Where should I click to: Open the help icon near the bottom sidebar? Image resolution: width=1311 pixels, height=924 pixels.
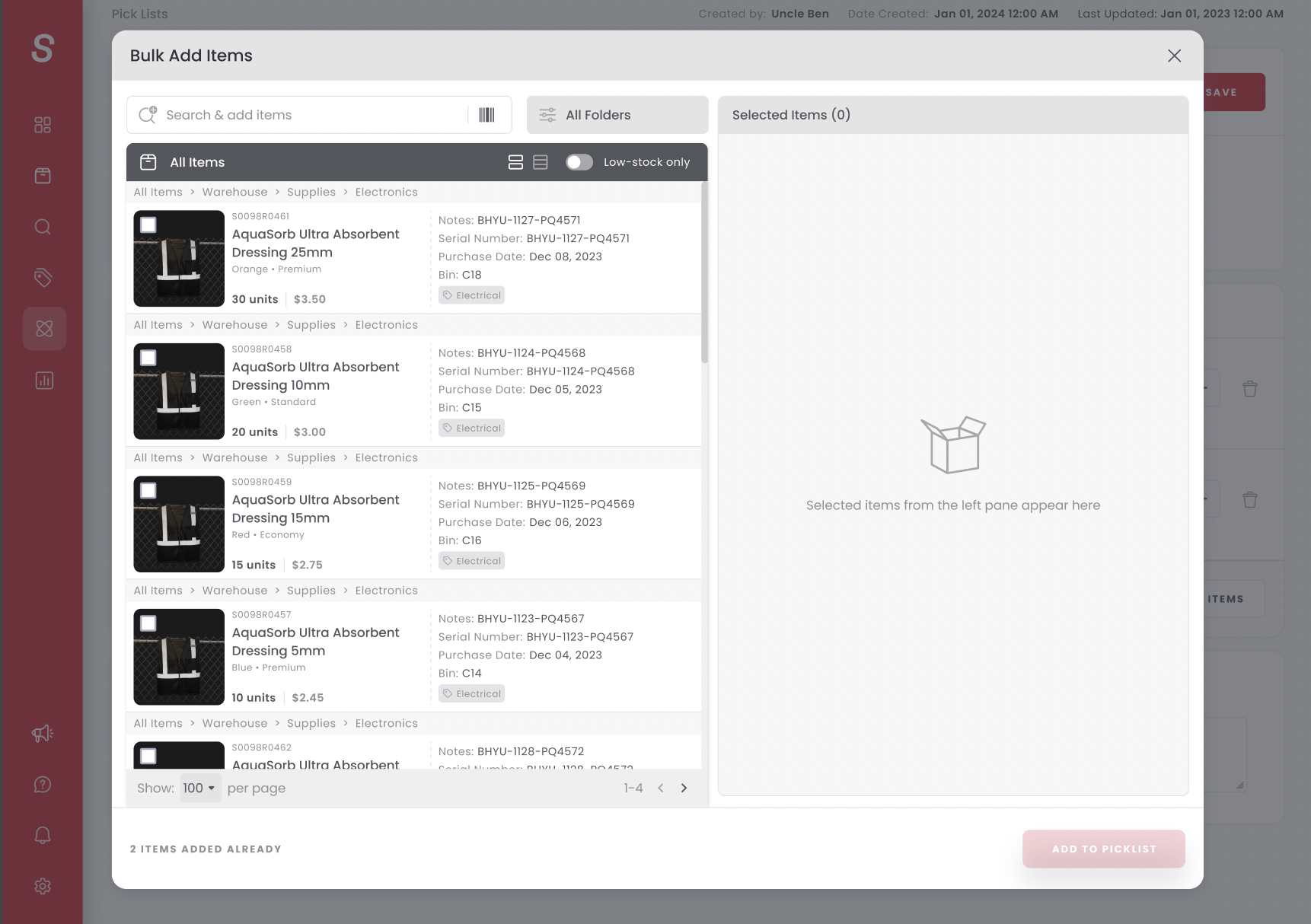pyautogui.click(x=42, y=784)
